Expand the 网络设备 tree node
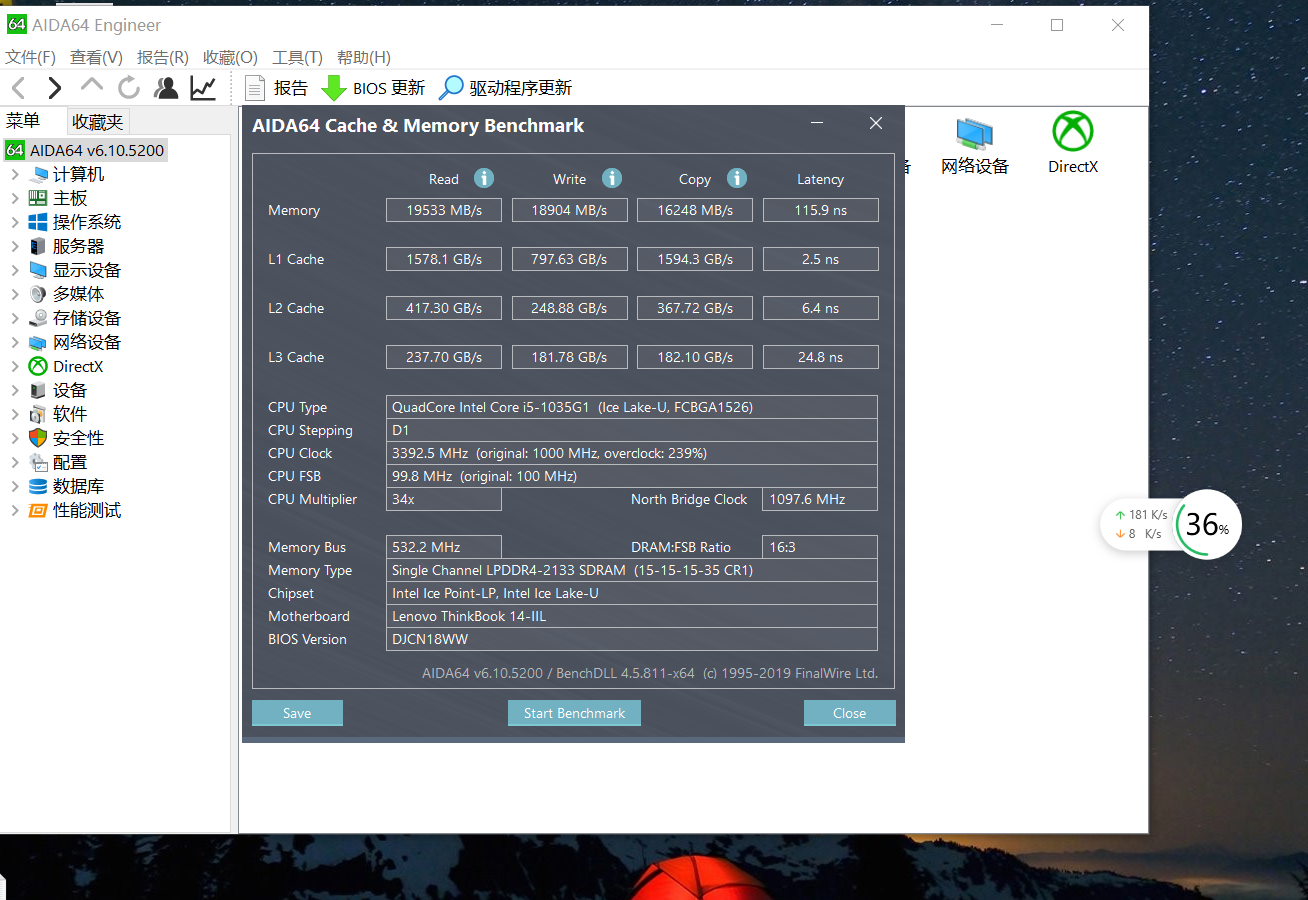Image resolution: width=1308 pixels, height=900 pixels. click(x=15, y=343)
